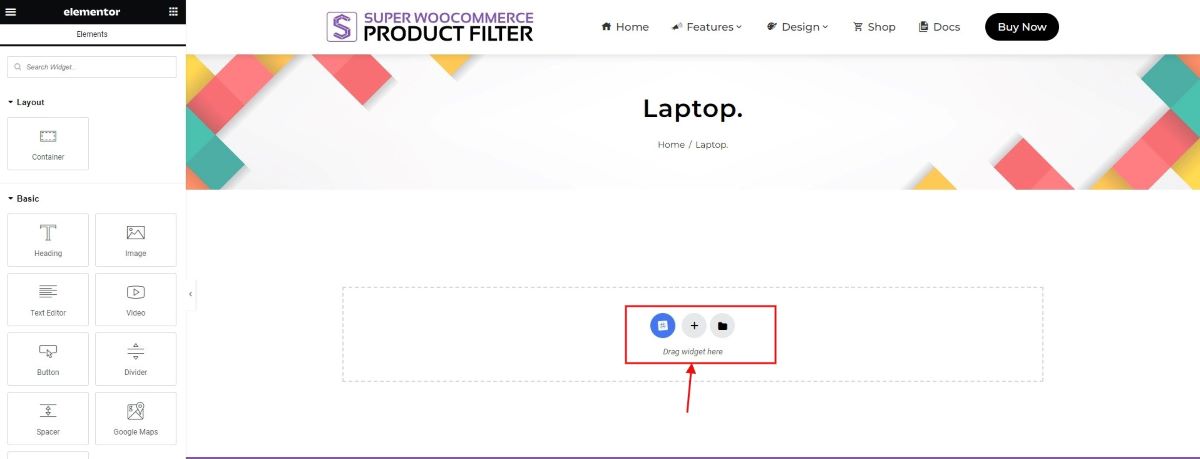This screenshot has width=1200, height=459.
Task: Click the blue filter preset icon
Action: coord(662,326)
